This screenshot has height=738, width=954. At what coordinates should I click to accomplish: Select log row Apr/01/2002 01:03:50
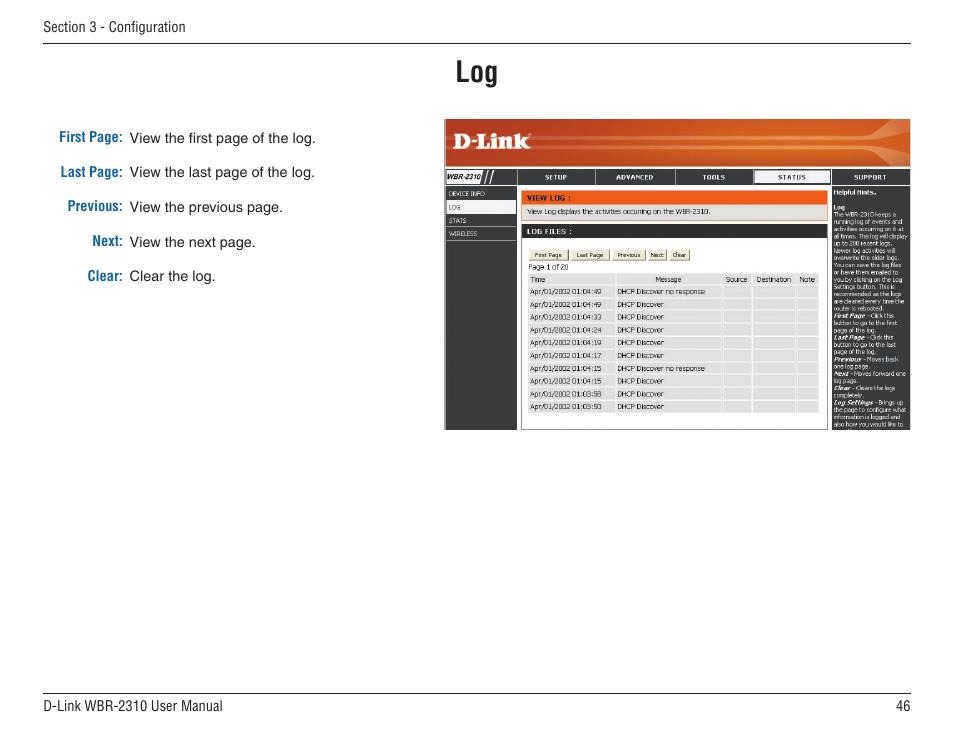[x=673, y=406]
